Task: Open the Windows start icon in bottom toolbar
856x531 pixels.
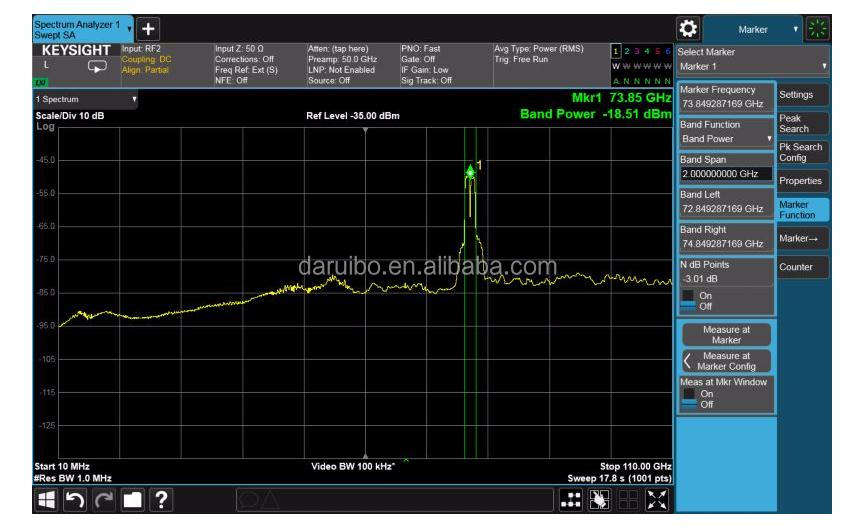Action: pos(47,500)
